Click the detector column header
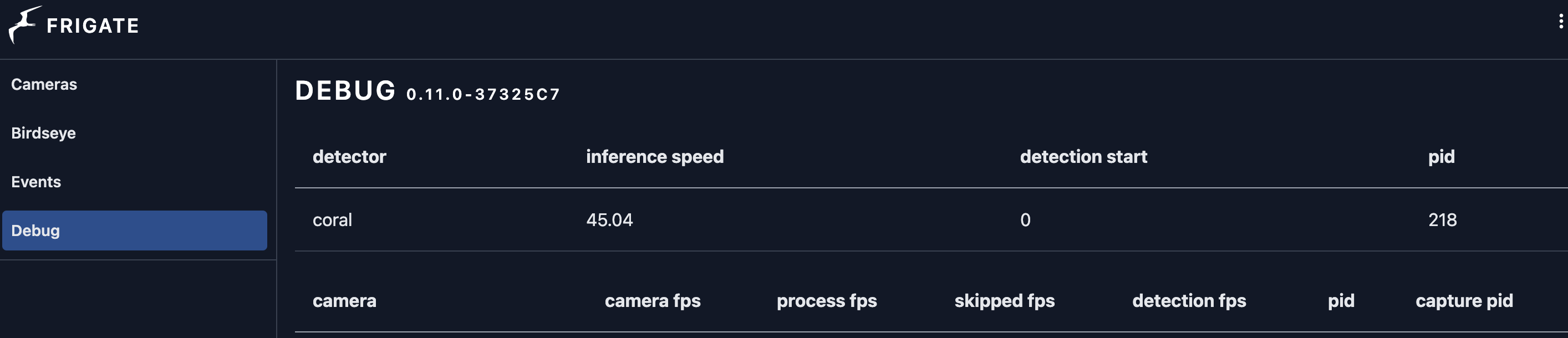The width and height of the screenshot is (1568, 338). point(349,157)
